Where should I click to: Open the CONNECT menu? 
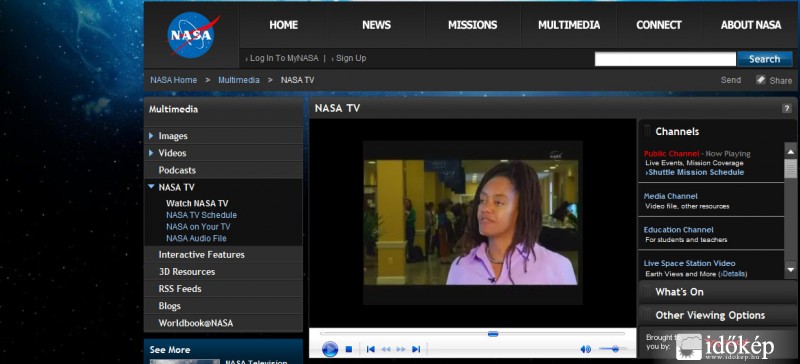[x=659, y=25]
